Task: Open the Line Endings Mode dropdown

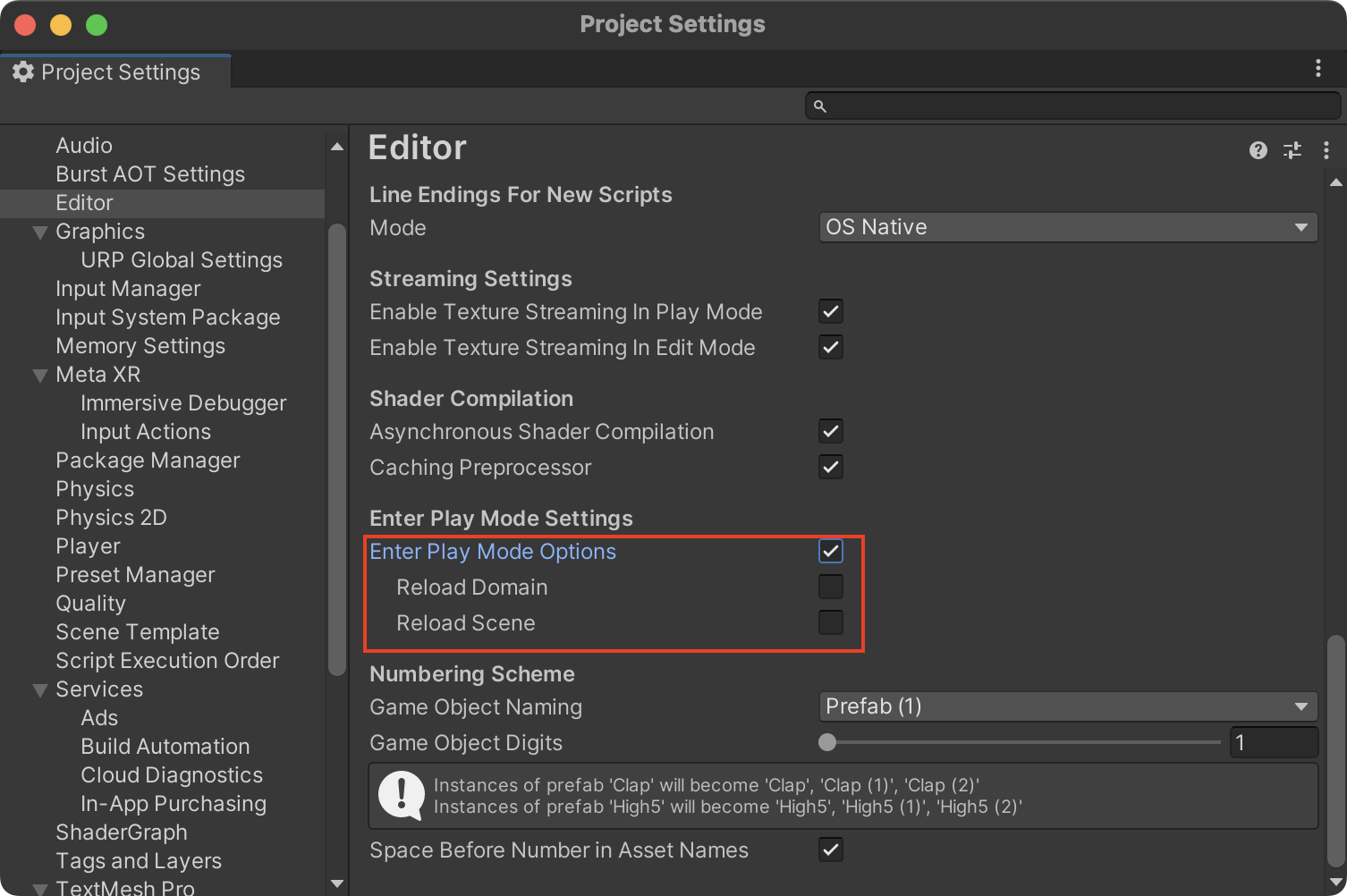Action: (x=1067, y=227)
